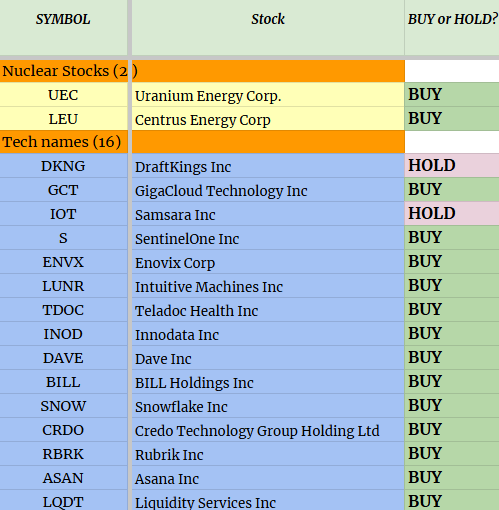
Task: Select the Dave Inc cell
Action: pyautogui.click(x=268, y=358)
